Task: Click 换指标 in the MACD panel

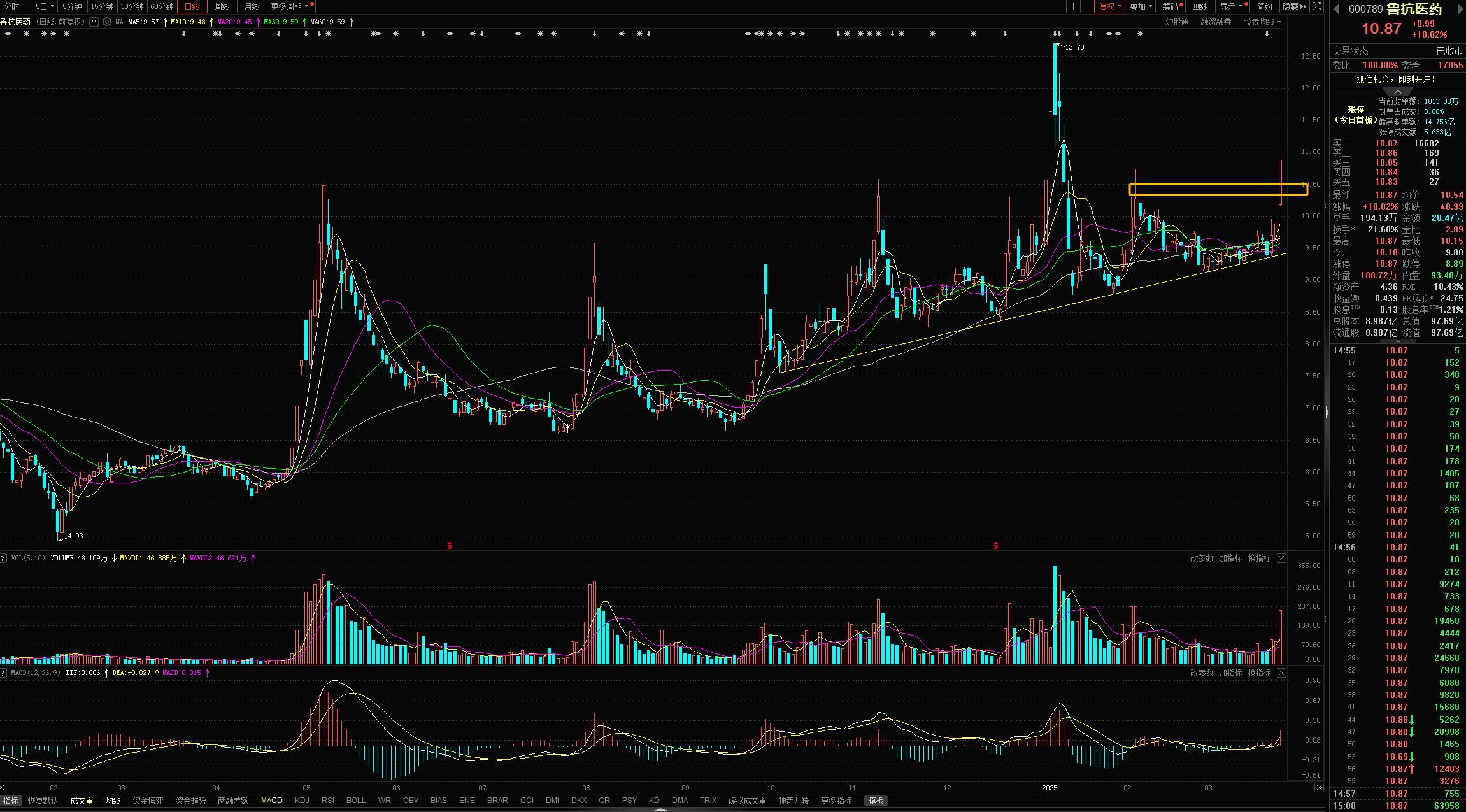Action: (1259, 673)
